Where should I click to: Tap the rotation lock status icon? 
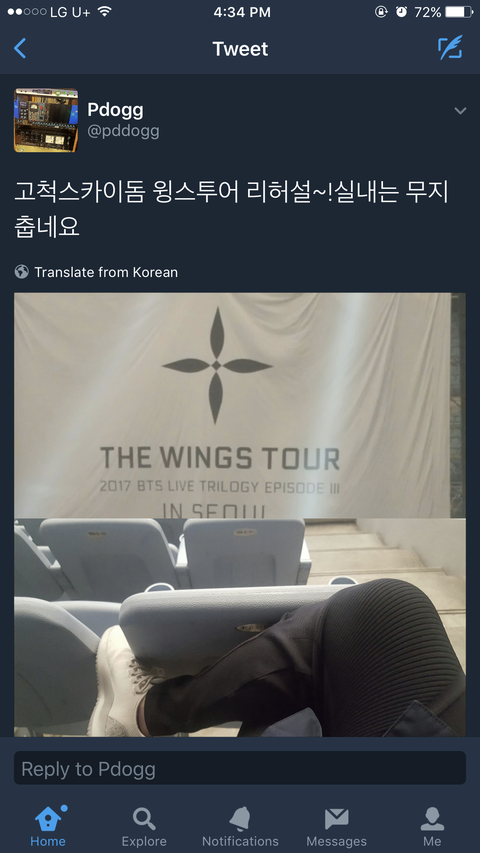coord(381,12)
